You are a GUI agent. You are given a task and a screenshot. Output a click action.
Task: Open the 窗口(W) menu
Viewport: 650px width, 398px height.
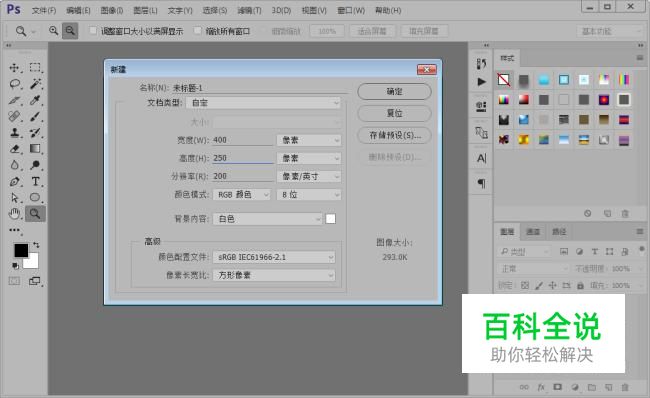(351, 10)
